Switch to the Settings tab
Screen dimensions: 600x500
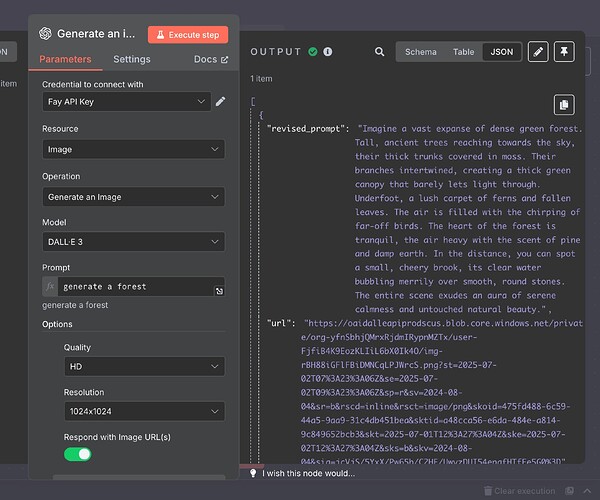[132, 59]
